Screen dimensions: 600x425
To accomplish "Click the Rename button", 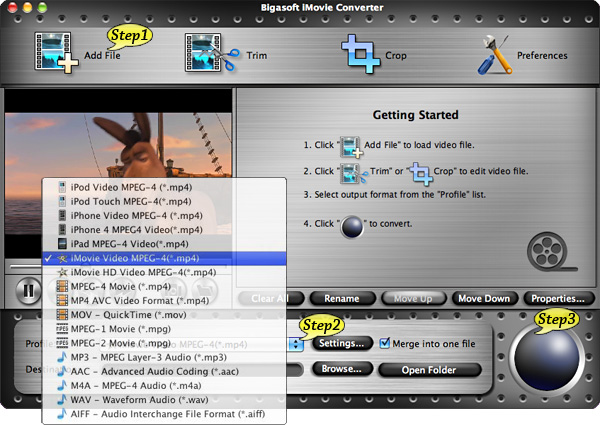I will tap(342, 298).
